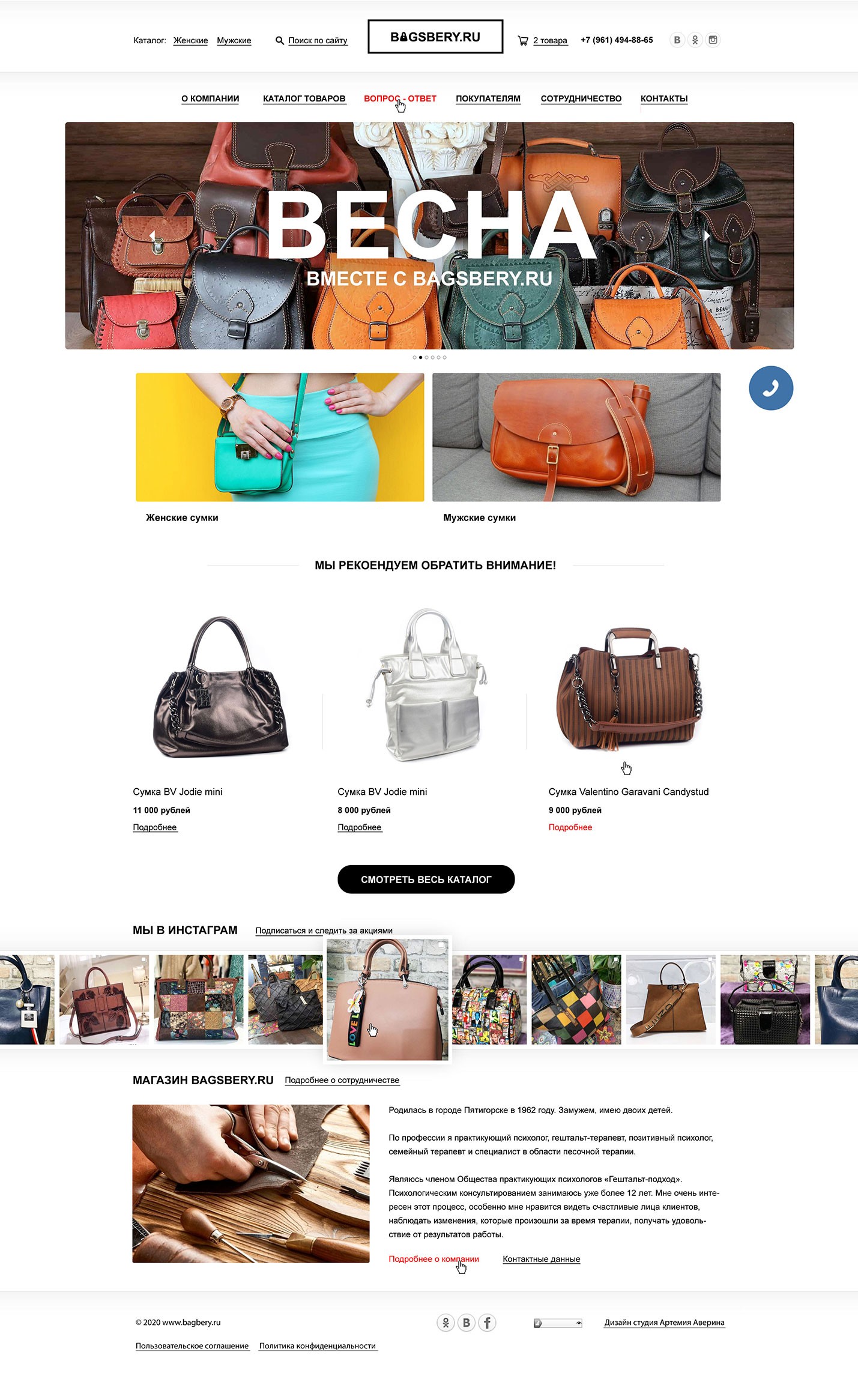Click the footer visit counter widget
Image resolution: width=858 pixels, height=1400 pixels.
558,1323
